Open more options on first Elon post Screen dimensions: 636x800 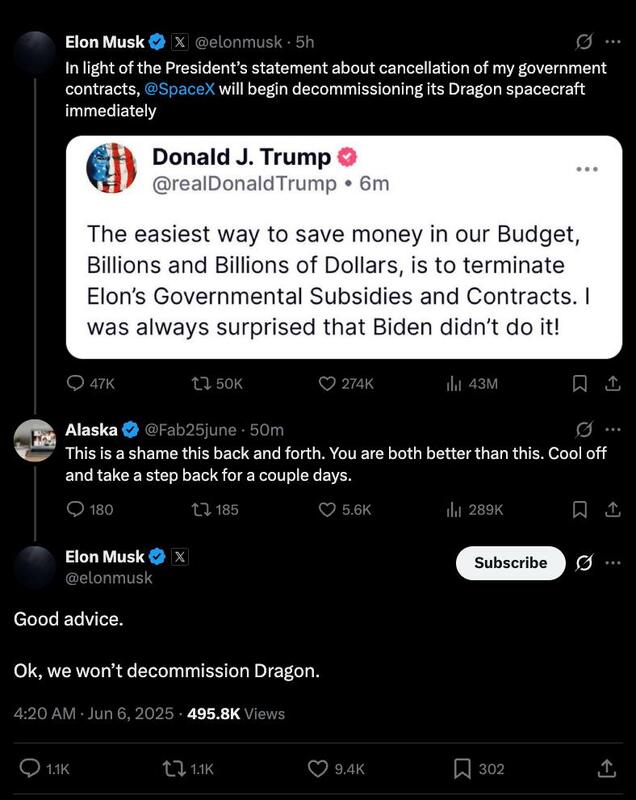[613, 42]
